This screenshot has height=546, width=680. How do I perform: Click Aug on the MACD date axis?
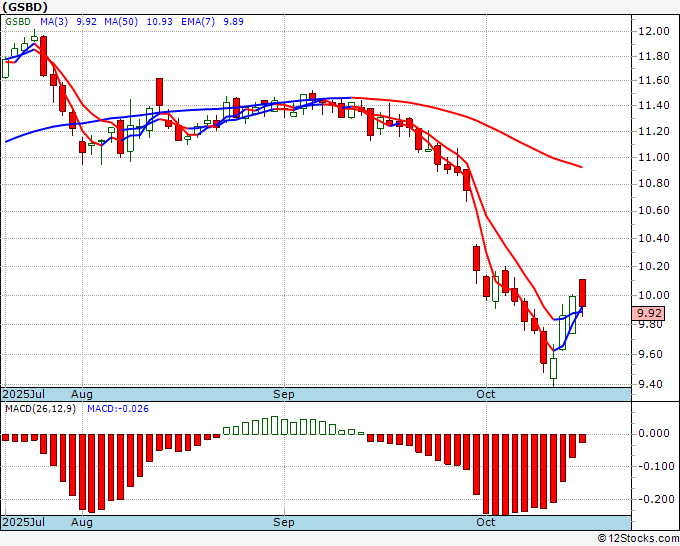click(82, 522)
